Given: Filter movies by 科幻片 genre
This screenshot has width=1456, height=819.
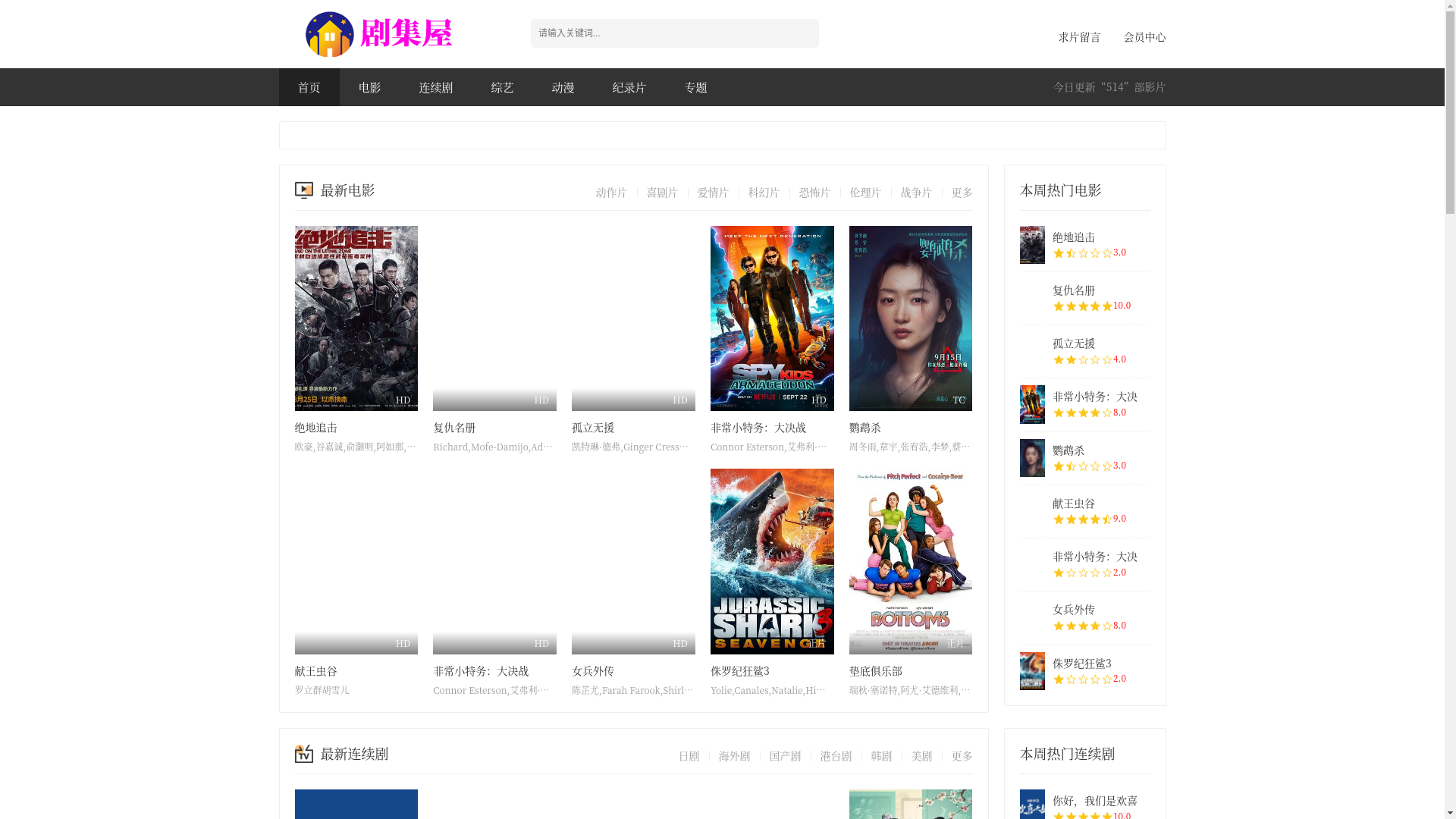Looking at the screenshot, I should tap(764, 193).
